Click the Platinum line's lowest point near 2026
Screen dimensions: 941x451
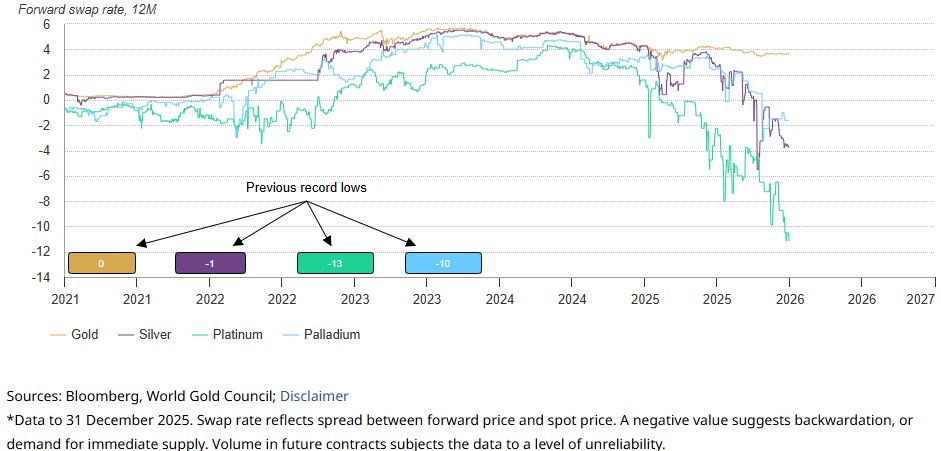788,240
